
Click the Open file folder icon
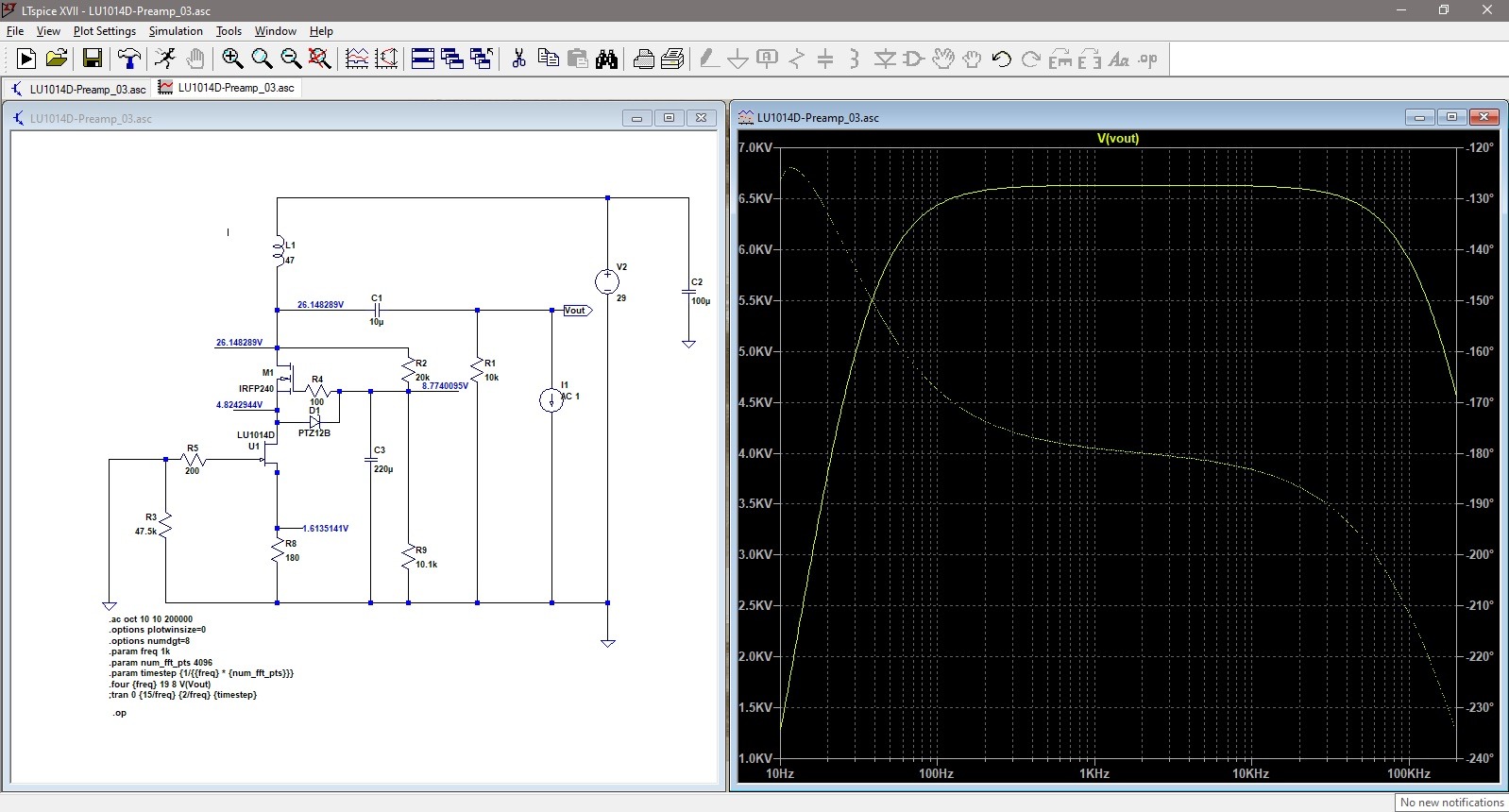point(57,59)
